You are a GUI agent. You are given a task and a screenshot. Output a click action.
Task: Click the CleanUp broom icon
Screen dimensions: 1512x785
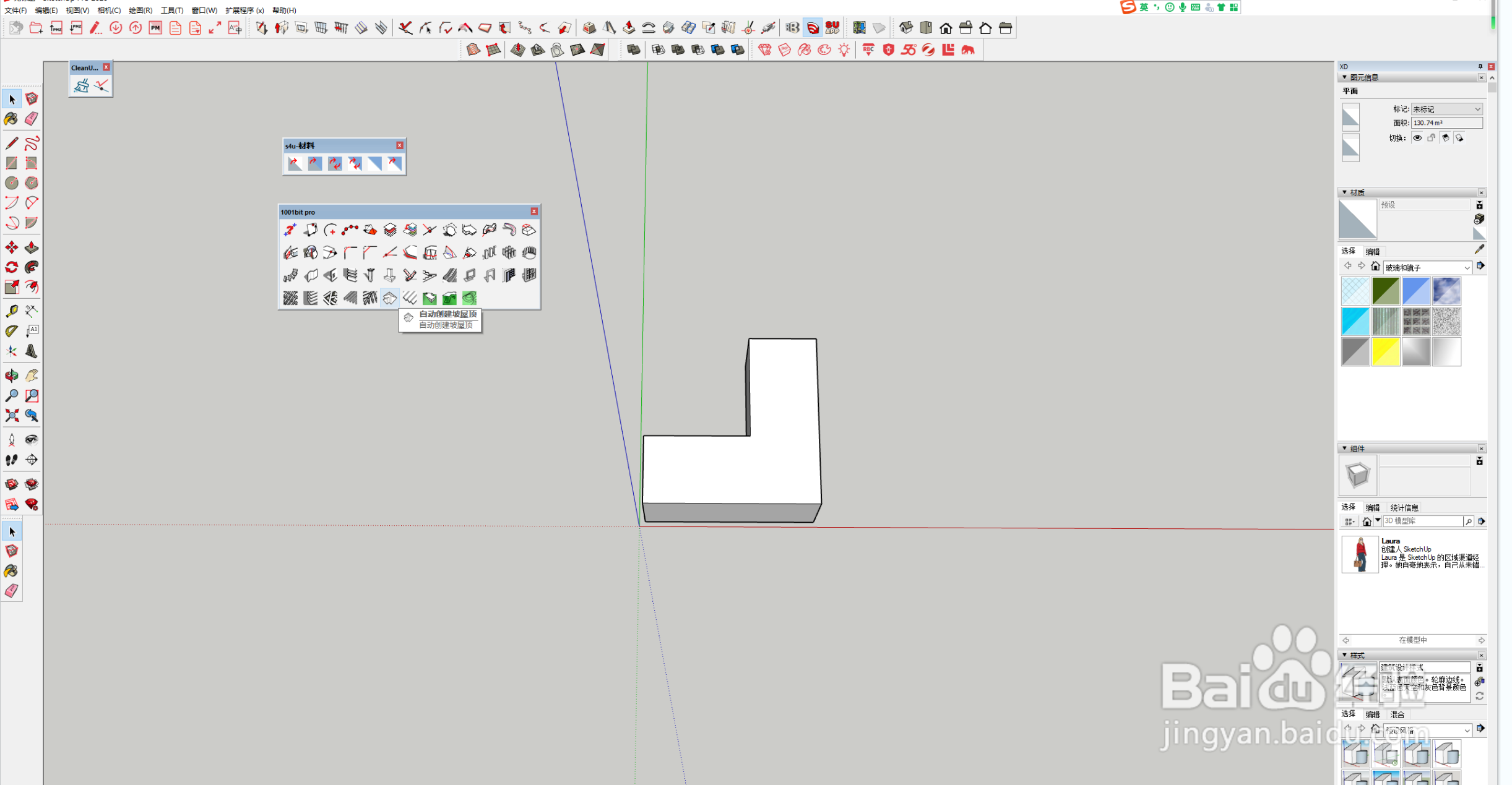[x=82, y=86]
